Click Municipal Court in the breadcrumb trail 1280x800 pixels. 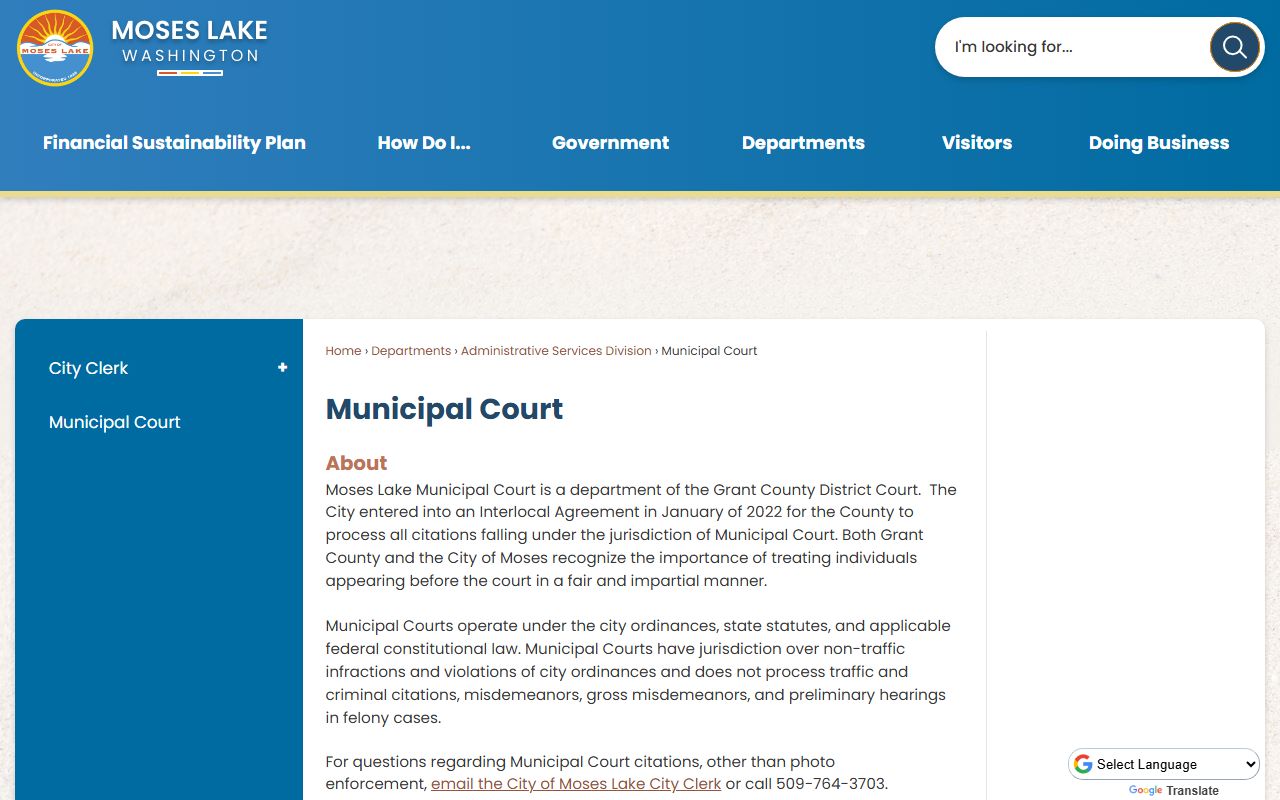[709, 351]
